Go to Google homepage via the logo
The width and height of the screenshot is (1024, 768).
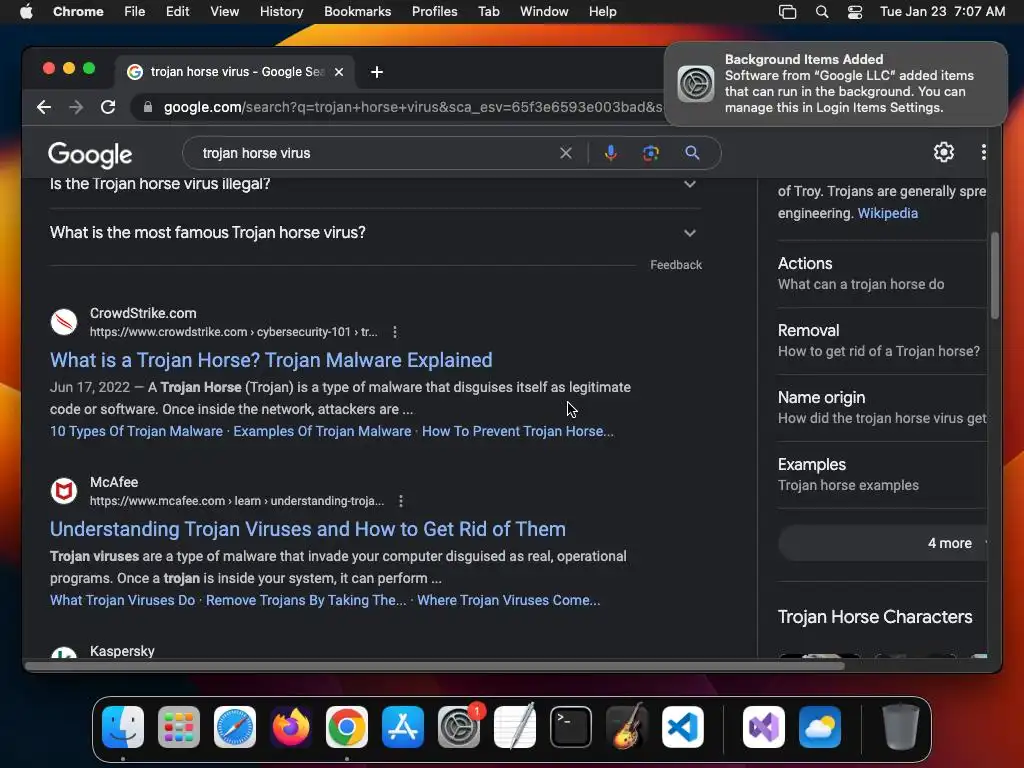[x=90, y=154]
